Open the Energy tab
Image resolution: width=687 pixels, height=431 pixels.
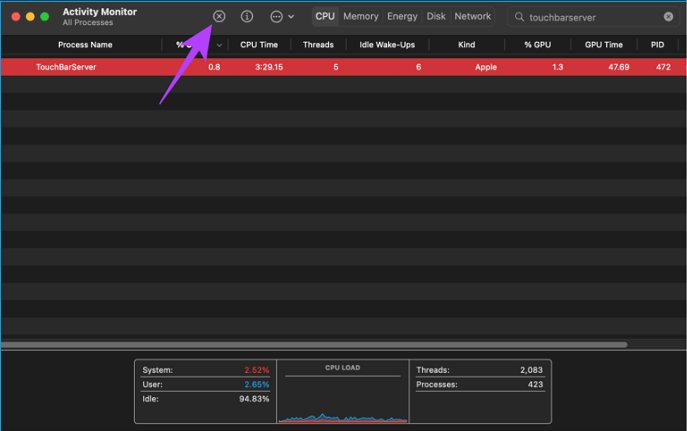click(402, 16)
